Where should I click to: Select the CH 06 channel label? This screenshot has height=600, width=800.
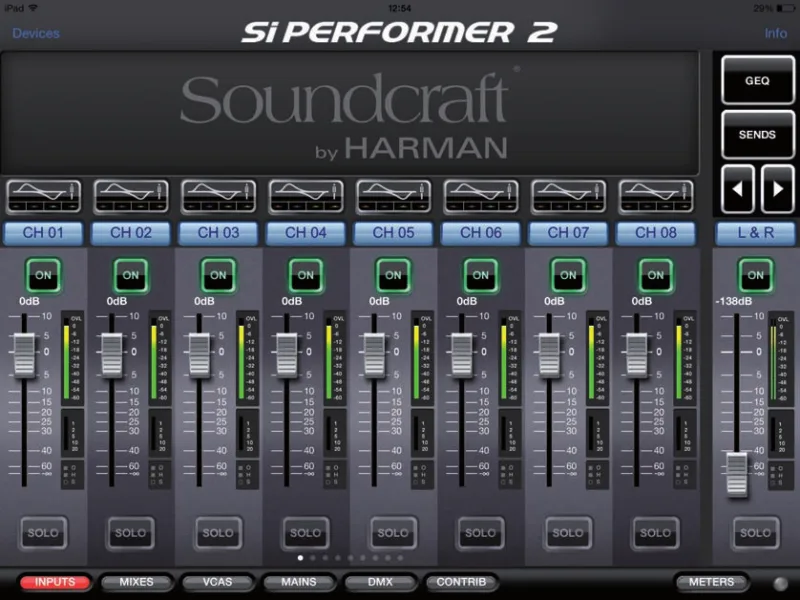(481, 233)
